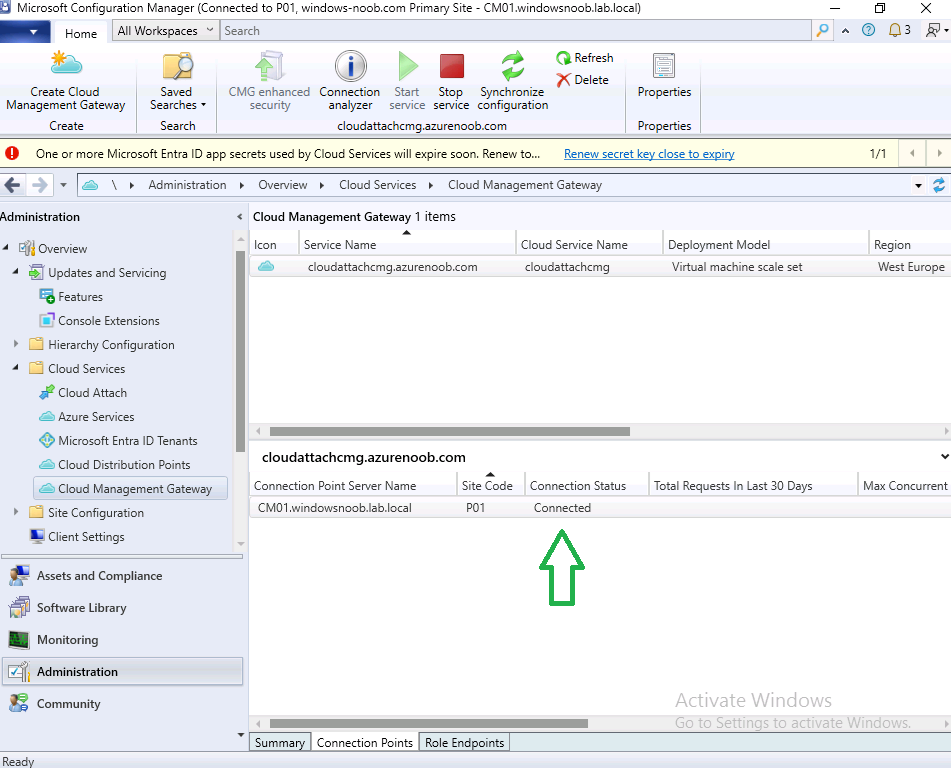Open workspace pane options dropdown arrow
951x768 pixels.
[241, 735]
